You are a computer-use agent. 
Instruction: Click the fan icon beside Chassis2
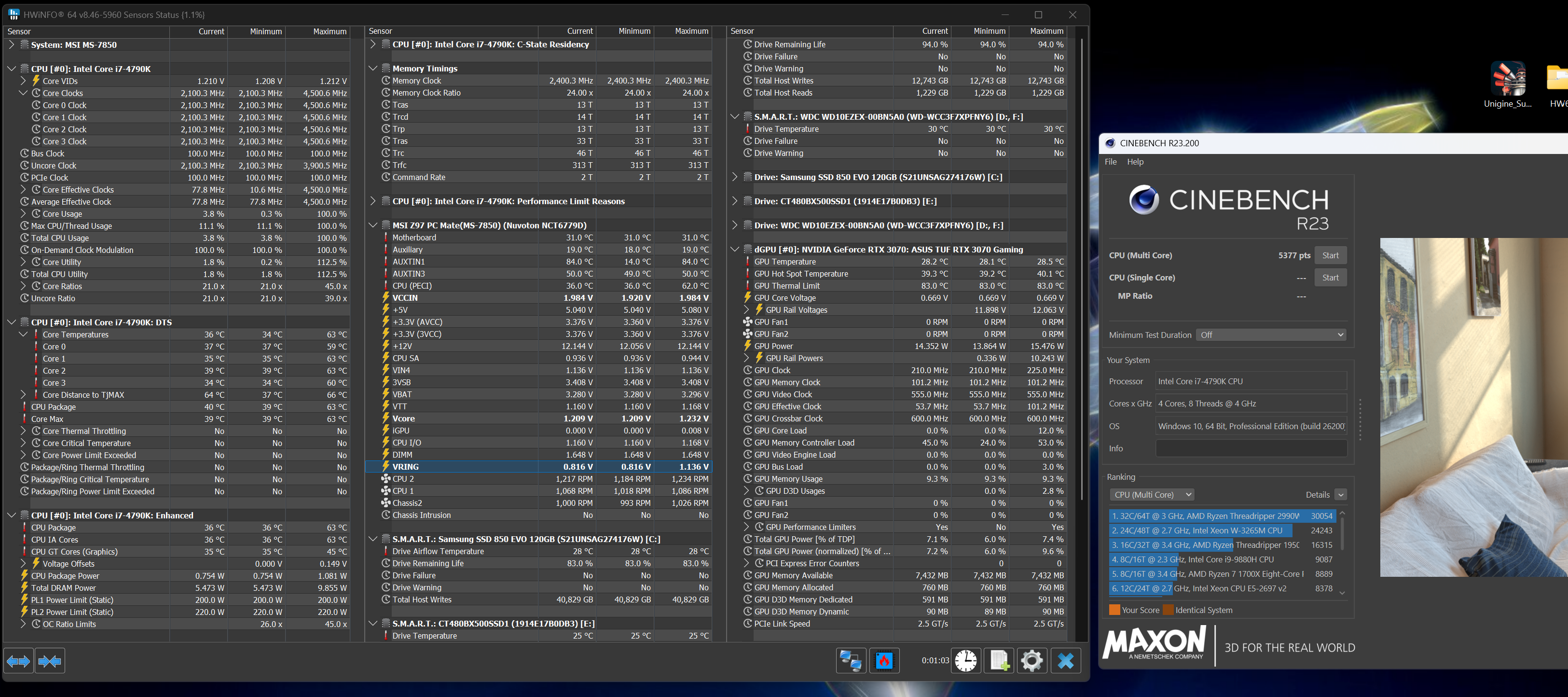click(385, 503)
